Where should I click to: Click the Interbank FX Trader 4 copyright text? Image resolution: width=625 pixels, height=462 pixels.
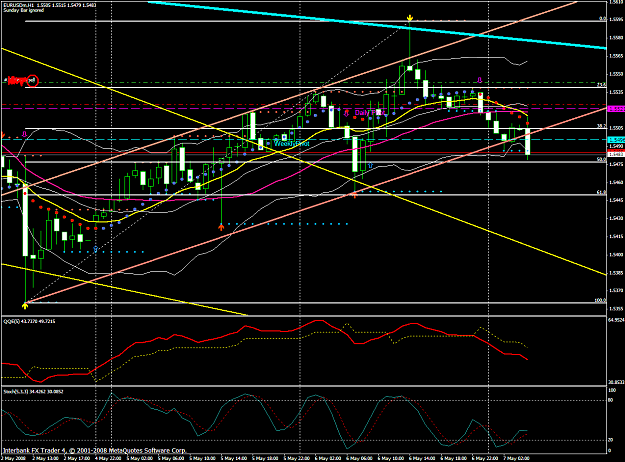(x=94, y=450)
